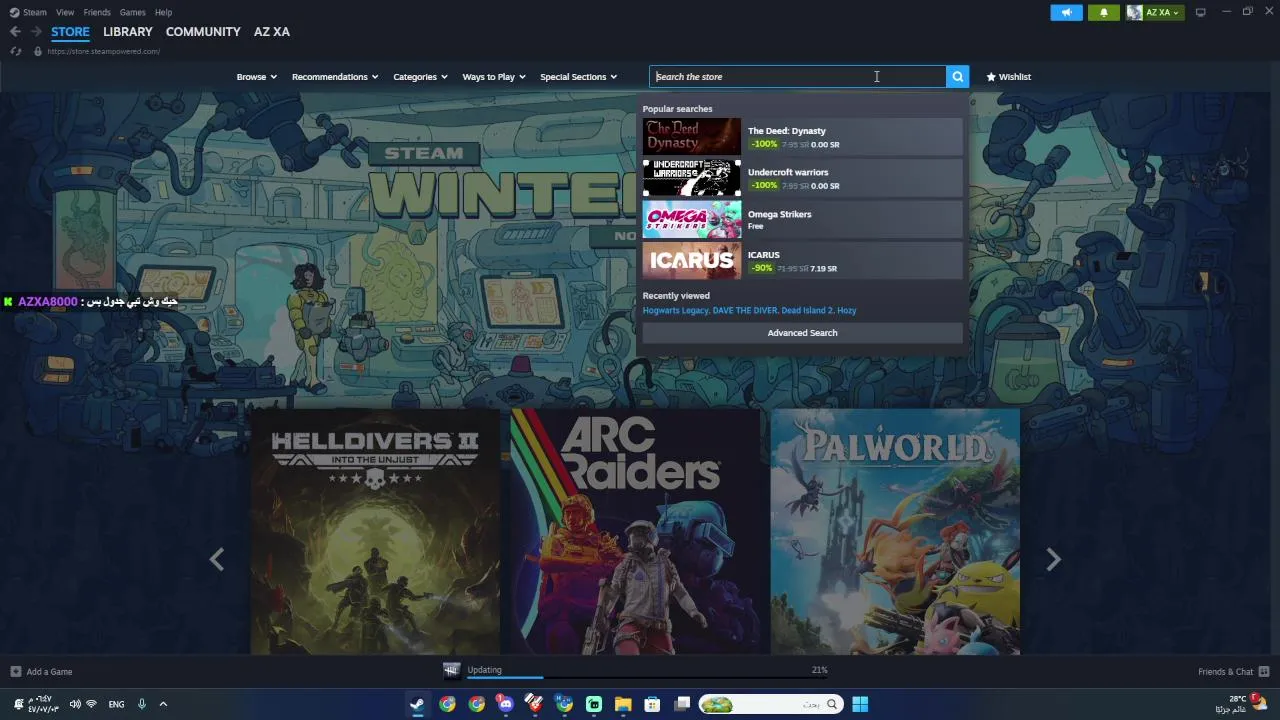Viewport: 1280px width, 720px height.
Task: Open the AZ XA account dropdown
Action: pos(1154,12)
